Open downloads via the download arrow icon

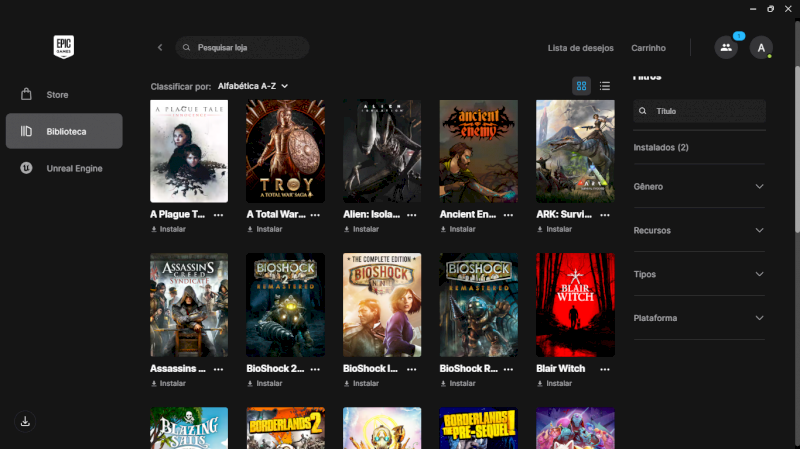pos(25,421)
